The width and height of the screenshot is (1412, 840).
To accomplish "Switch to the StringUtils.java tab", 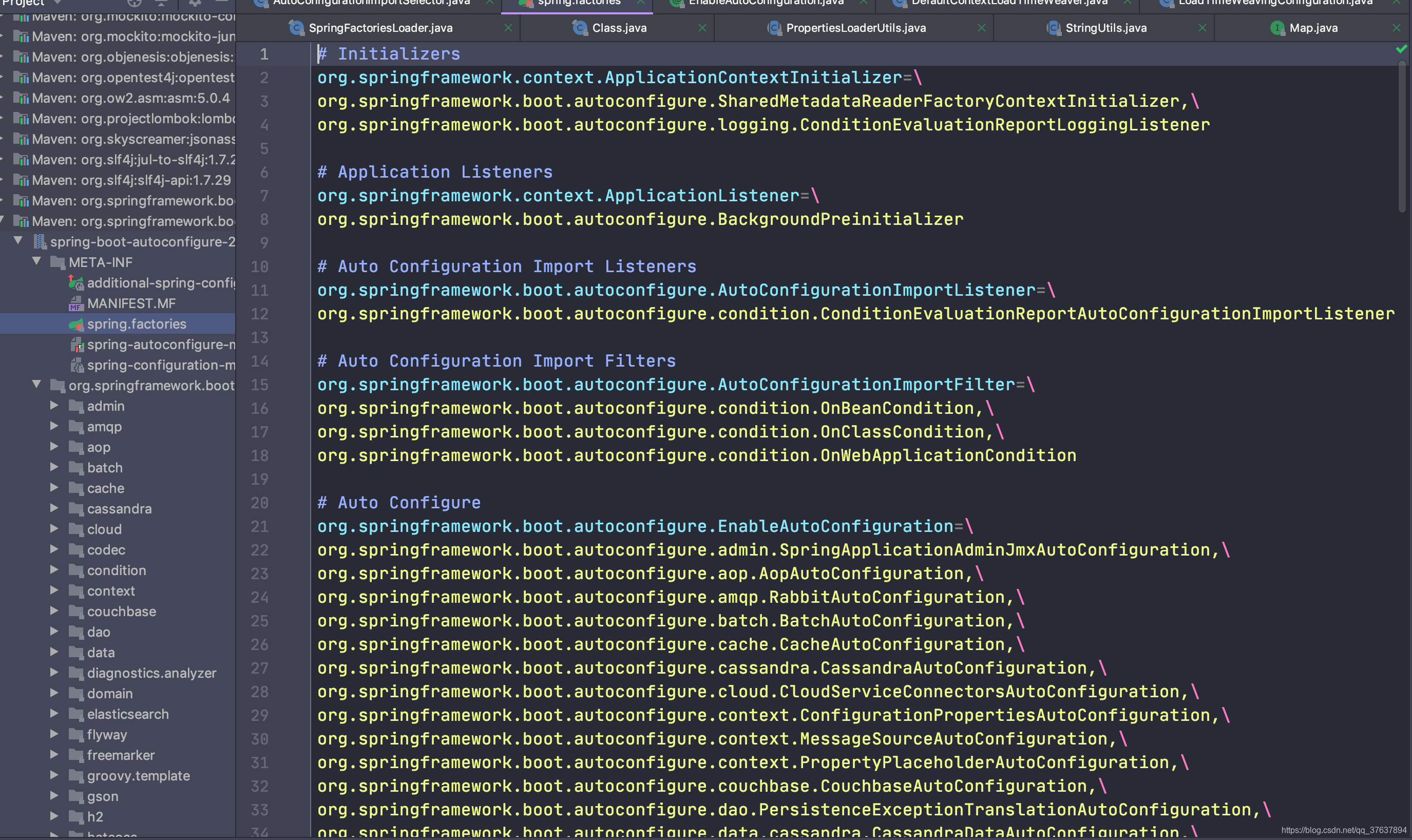I will (x=1105, y=28).
